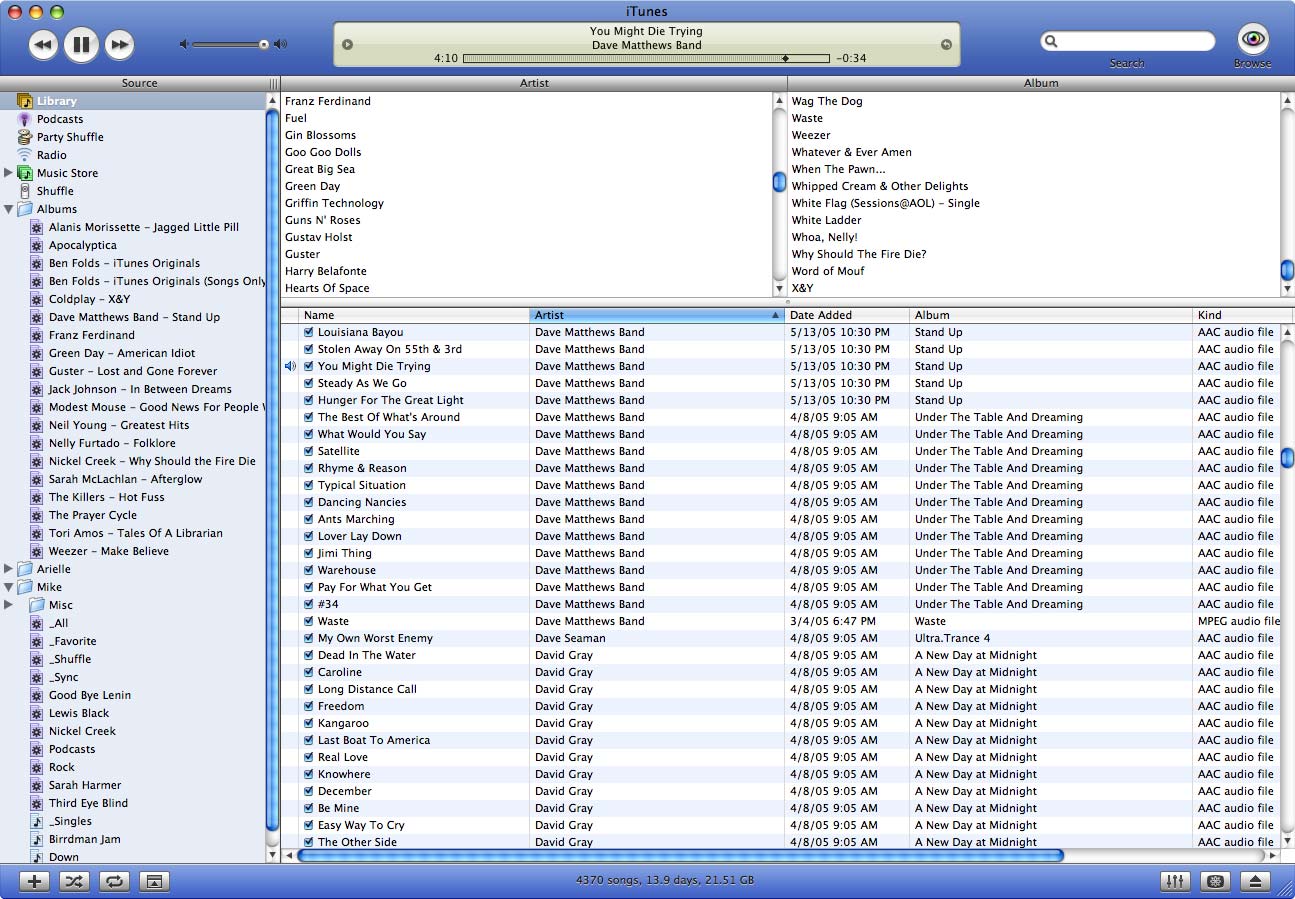
Task: Click the Source header above the sidebar
Action: pyautogui.click(x=139, y=83)
